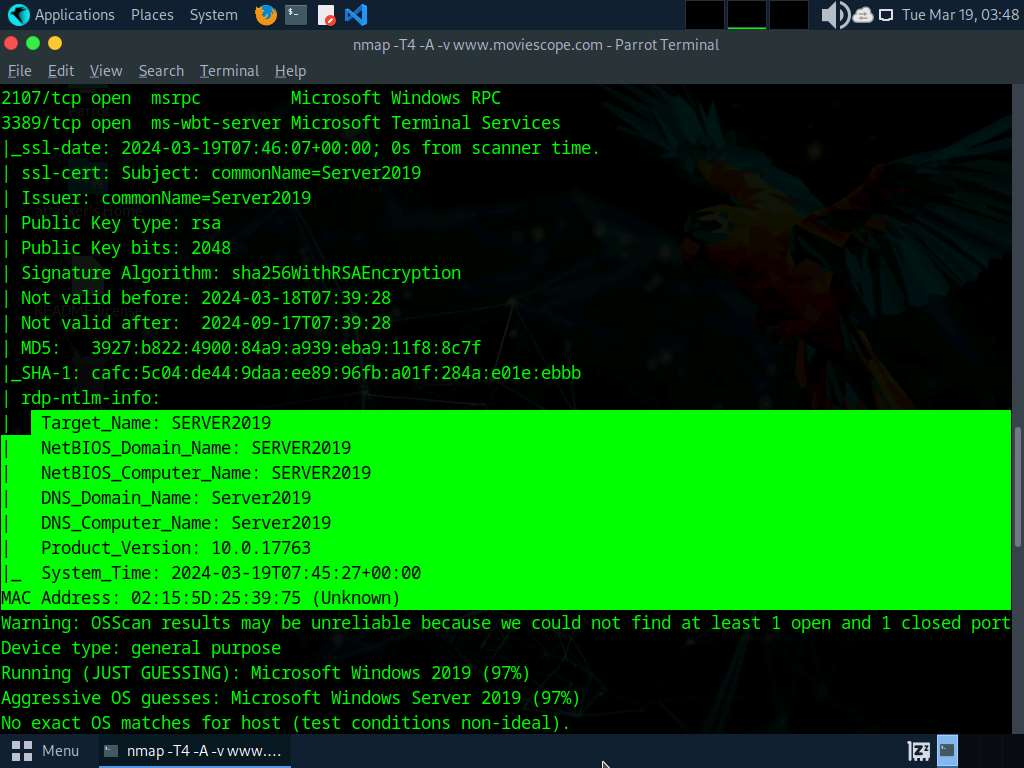The width and height of the screenshot is (1024, 768).
Task: Open the cloud update notifier icon
Action: click(863, 15)
